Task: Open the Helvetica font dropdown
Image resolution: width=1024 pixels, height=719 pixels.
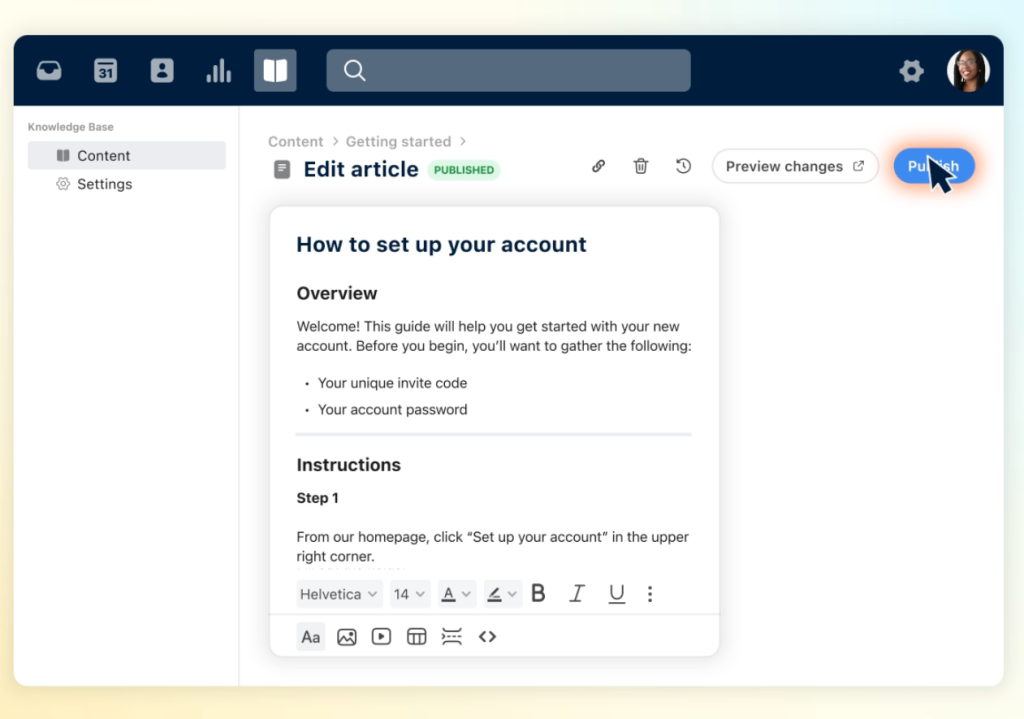Action: [x=339, y=593]
